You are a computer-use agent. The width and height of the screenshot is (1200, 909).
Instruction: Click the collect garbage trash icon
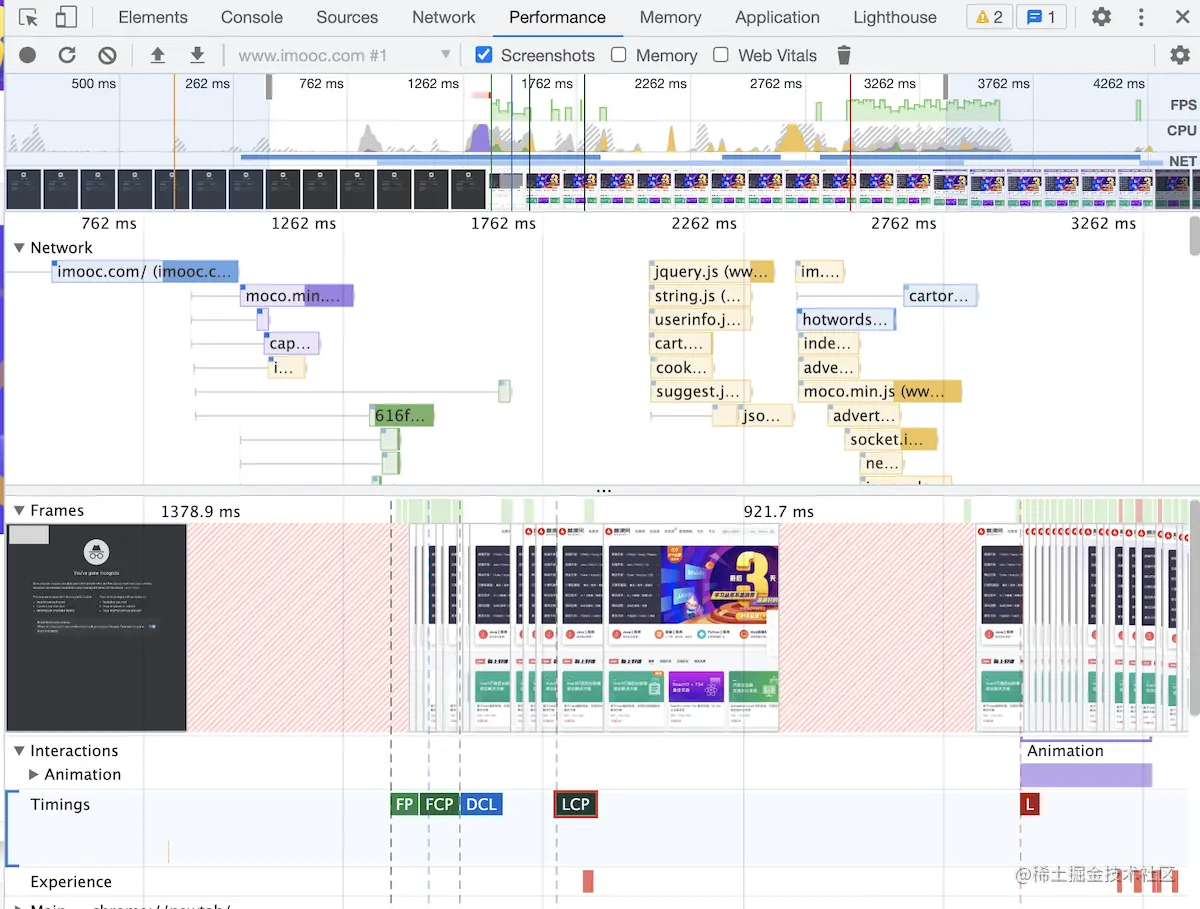click(x=844, y=55)
